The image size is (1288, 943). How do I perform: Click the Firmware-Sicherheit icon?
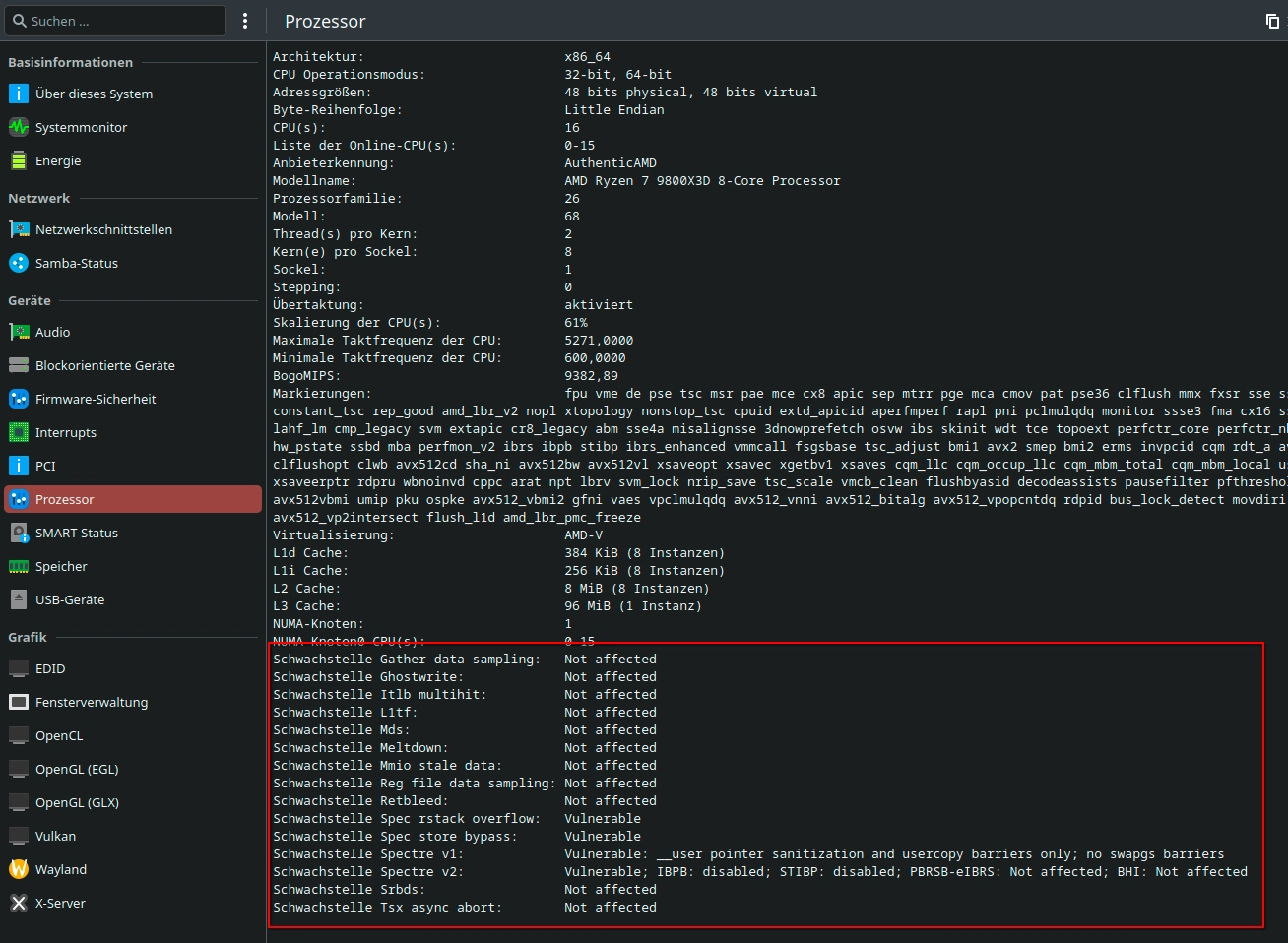click(19, 399)
